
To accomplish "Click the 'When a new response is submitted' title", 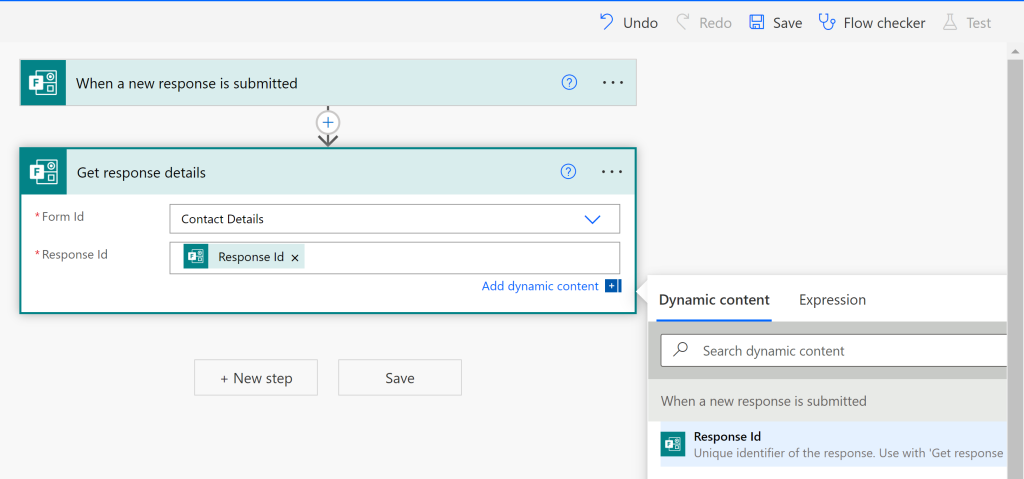I will pos(187,83).
